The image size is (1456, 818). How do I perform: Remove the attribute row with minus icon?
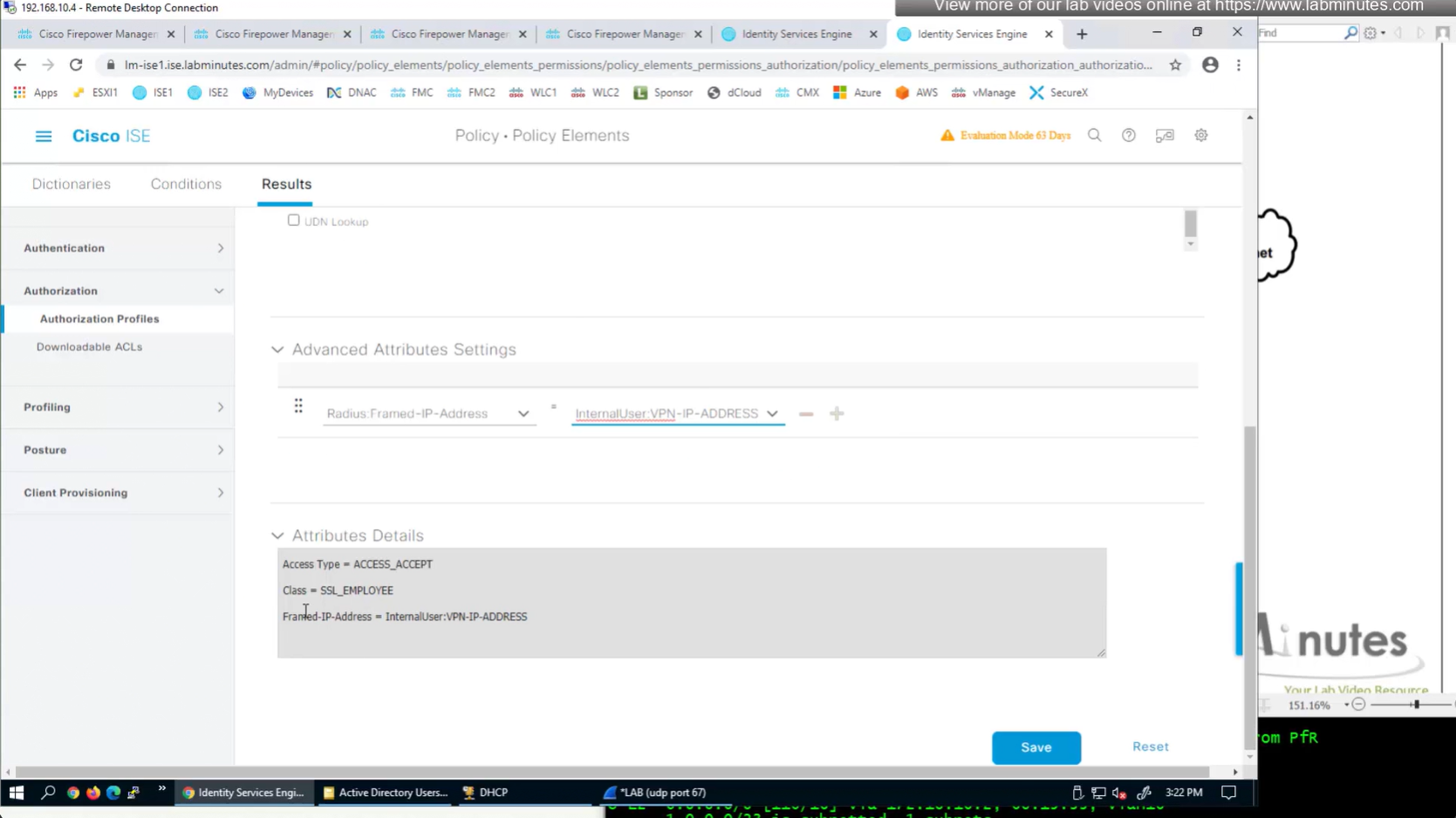805,414
